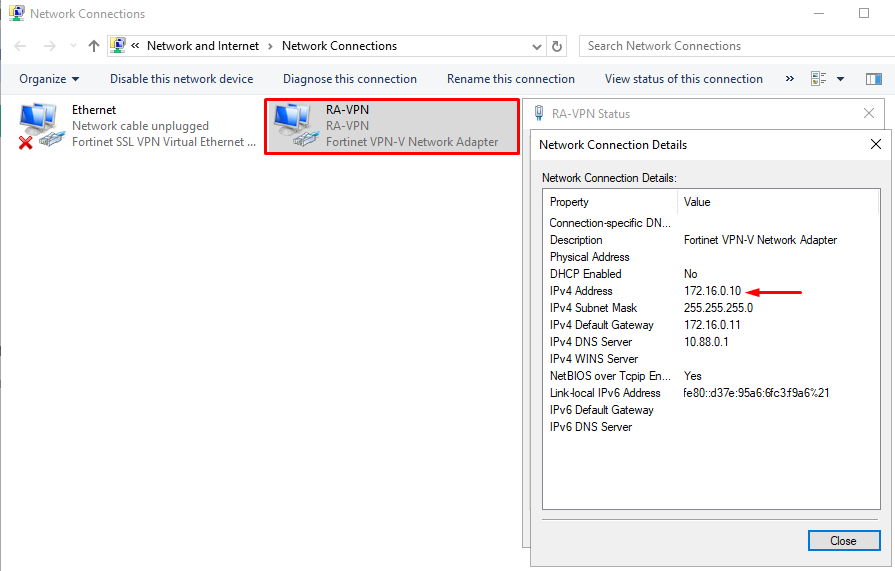
Task: Toggle the preview pane icon
Action: coord(874,79)
